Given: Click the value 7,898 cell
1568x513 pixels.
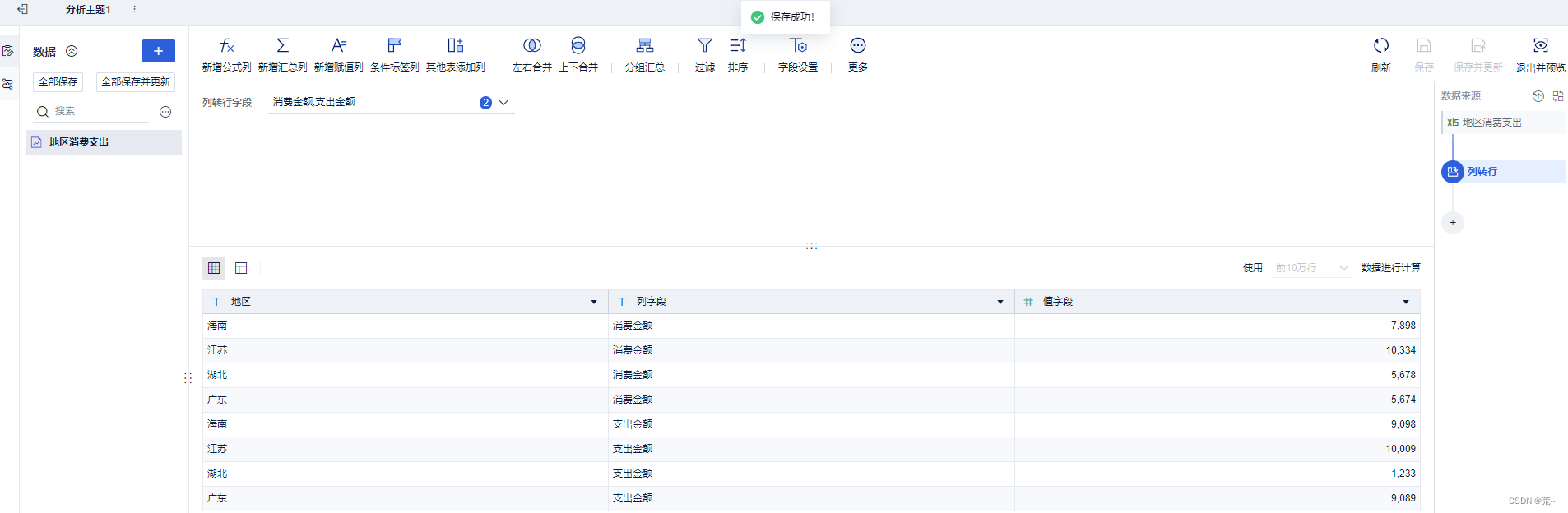Looking at the screenshot, I should [x=1218, y=326].
